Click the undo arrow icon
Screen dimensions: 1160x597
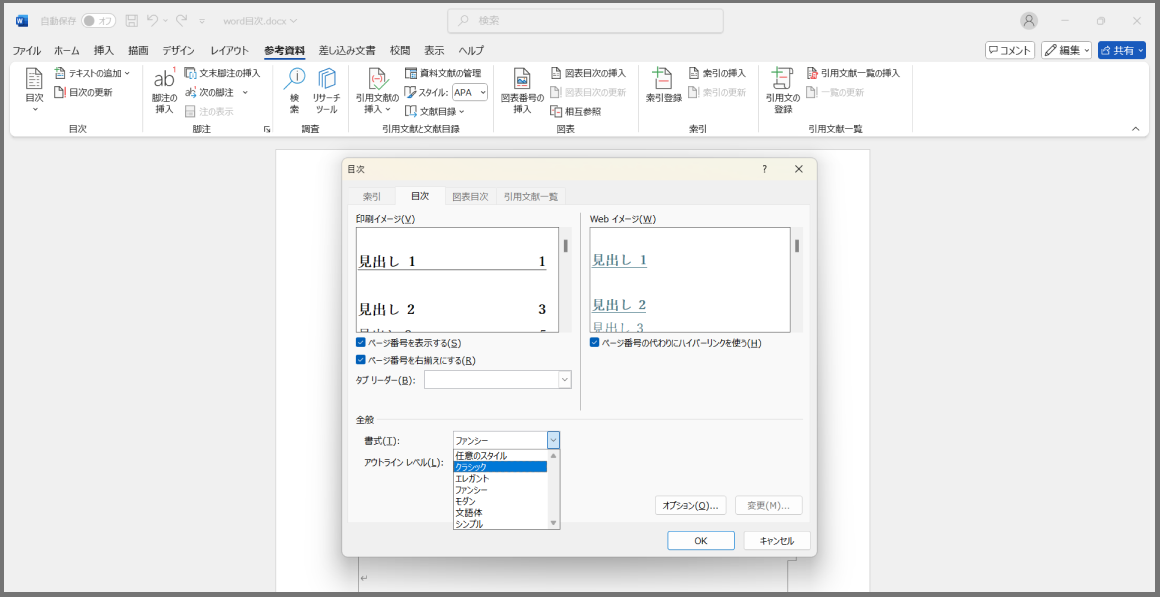click(152, 21)
